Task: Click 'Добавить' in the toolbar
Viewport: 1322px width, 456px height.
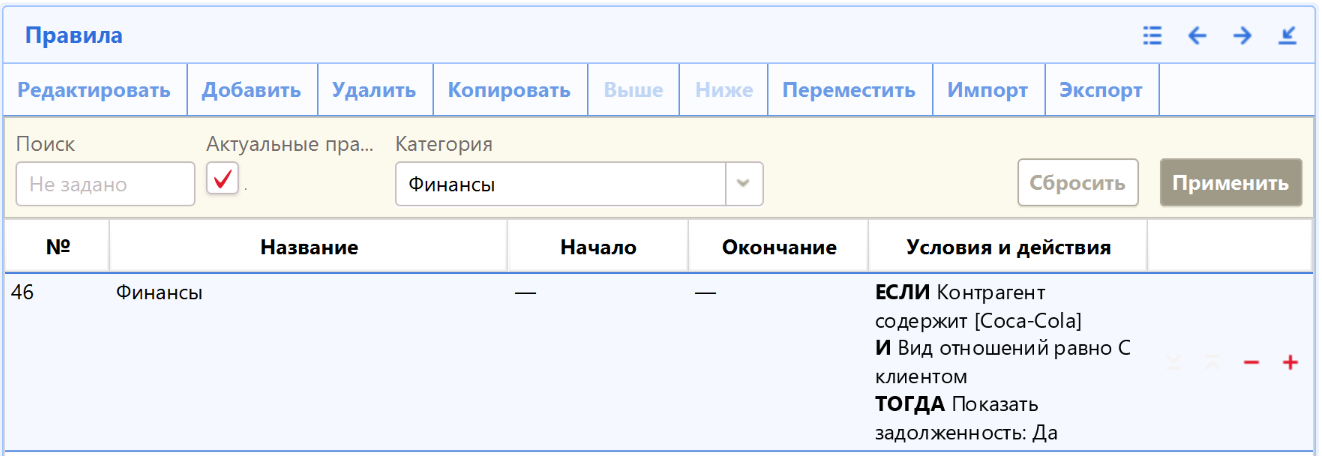Action: (x=251, y=90)
